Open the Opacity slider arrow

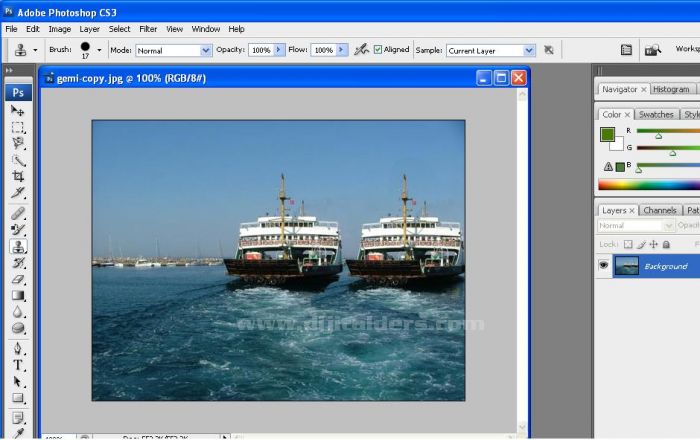click(279, 50)
